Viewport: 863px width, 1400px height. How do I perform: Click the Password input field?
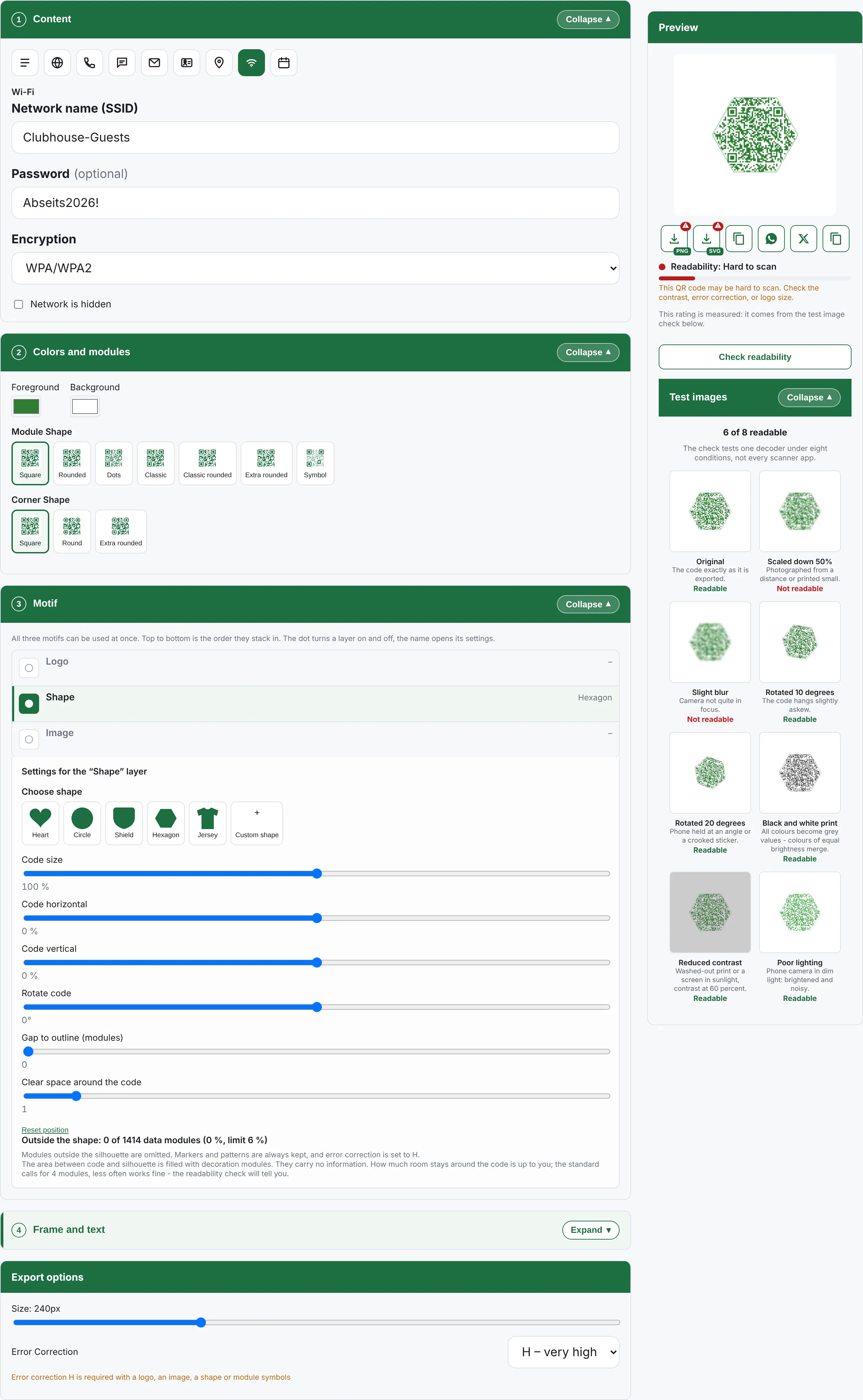tap(316, 203)
